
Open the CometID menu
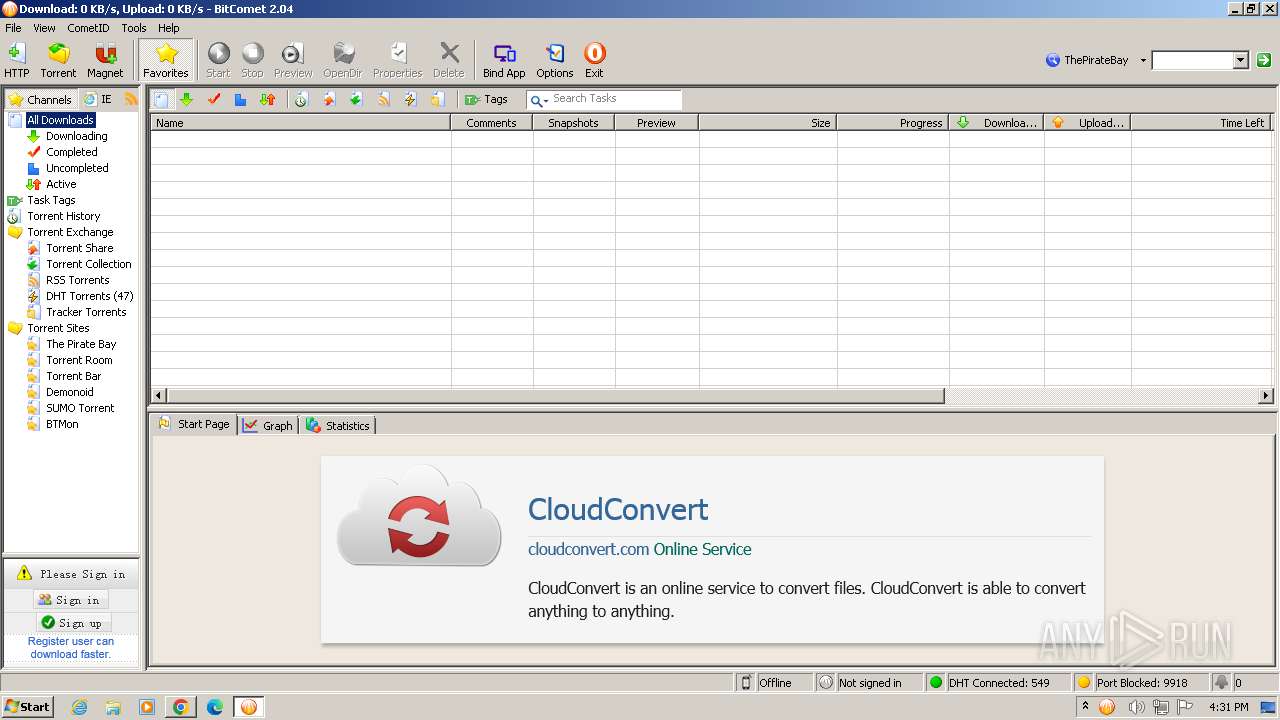tap(88, 28)
